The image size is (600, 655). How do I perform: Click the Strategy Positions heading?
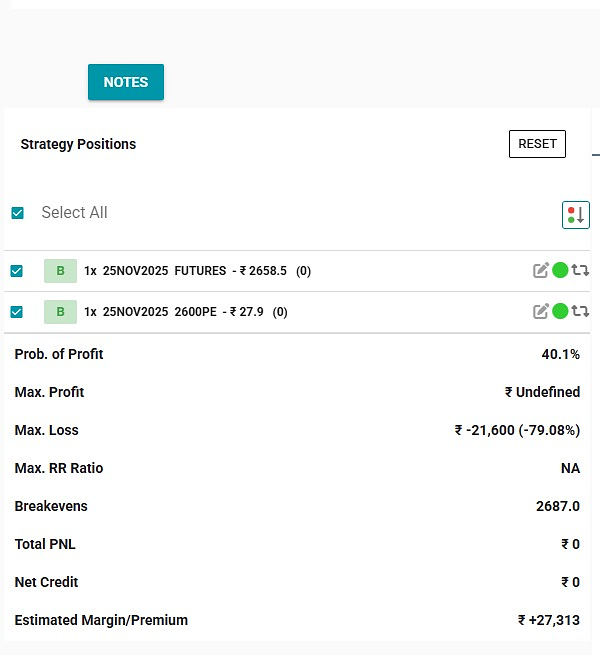(78, 144)
